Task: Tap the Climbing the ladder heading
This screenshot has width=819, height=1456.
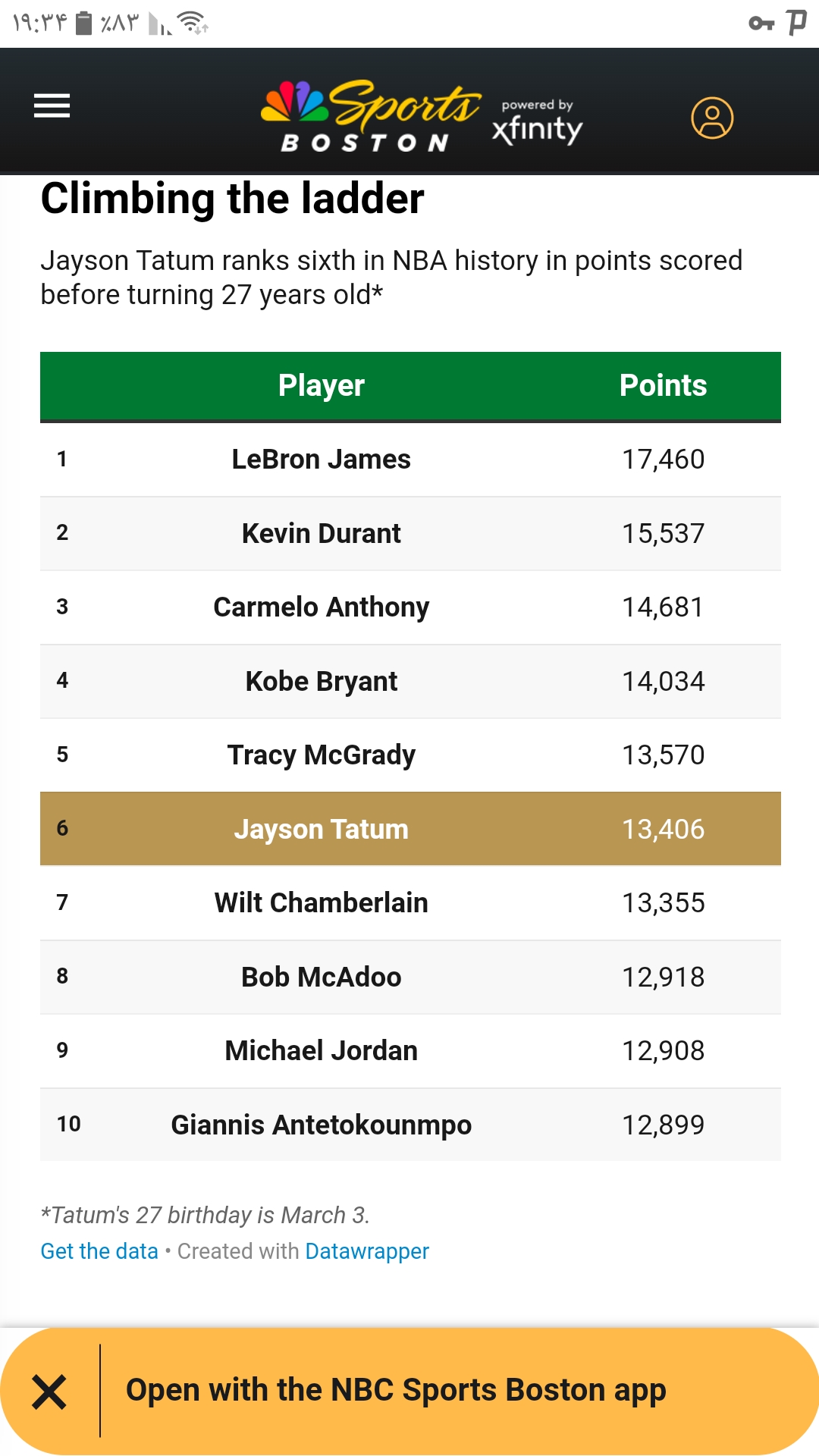Action: [232, 199]
